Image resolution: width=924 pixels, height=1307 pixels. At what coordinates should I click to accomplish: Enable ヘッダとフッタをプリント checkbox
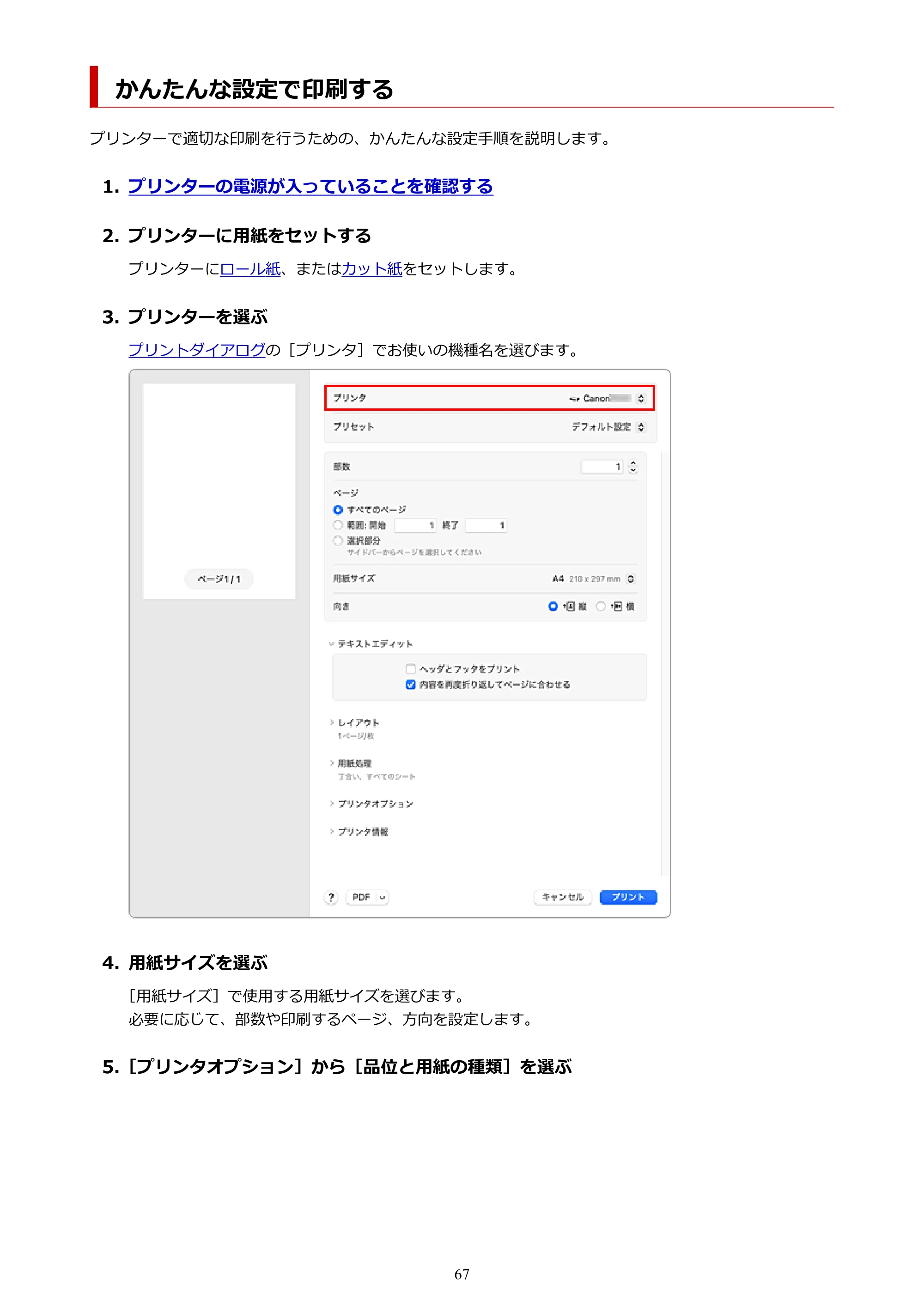[410, 669]
